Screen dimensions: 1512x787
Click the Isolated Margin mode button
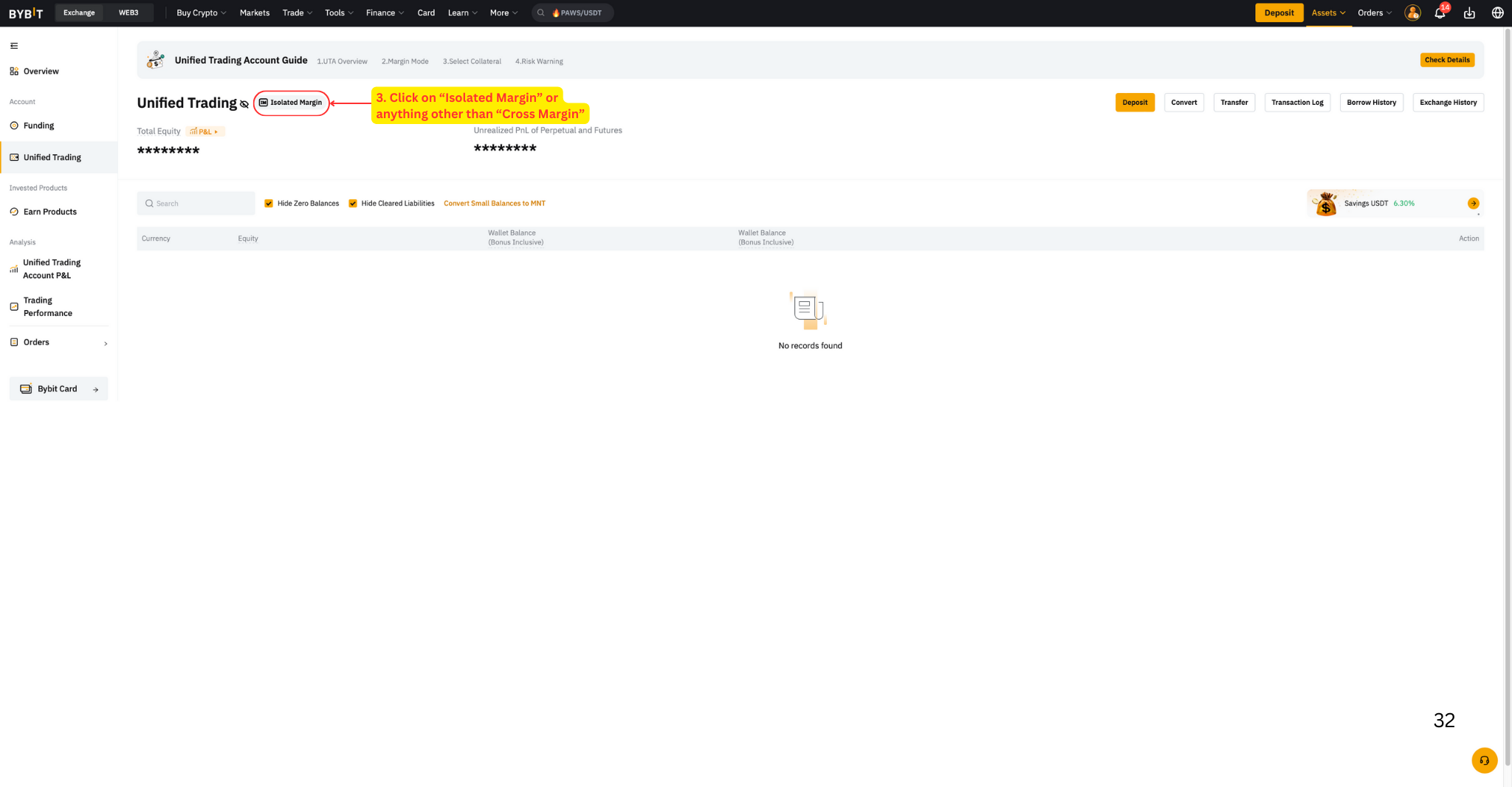tap(291, 103)
